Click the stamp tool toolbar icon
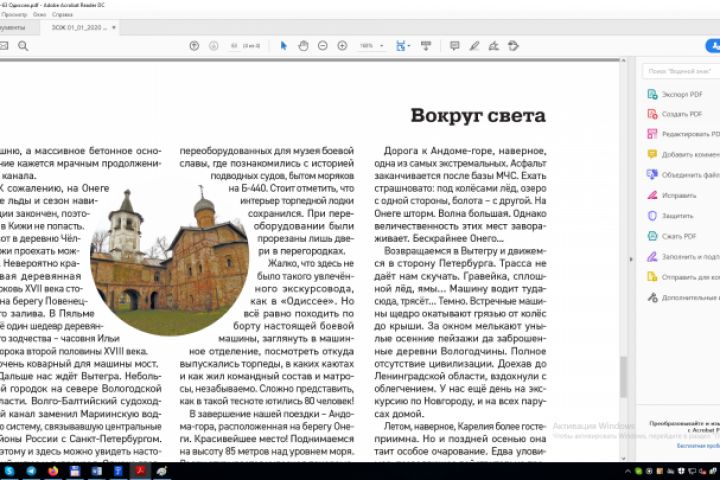Viewport: 720px width, 480px height. (513, 46)
